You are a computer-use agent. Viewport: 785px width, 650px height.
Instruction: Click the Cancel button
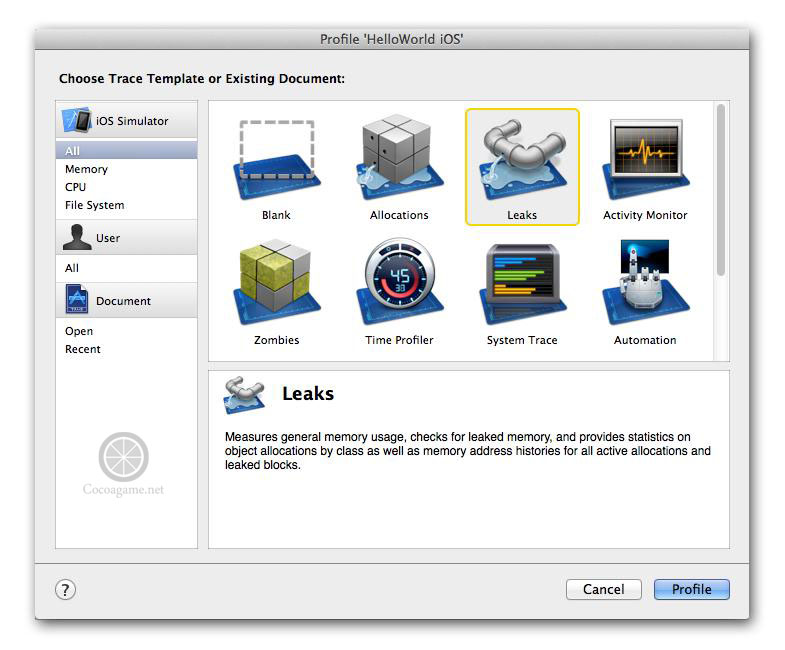(604, 589)
